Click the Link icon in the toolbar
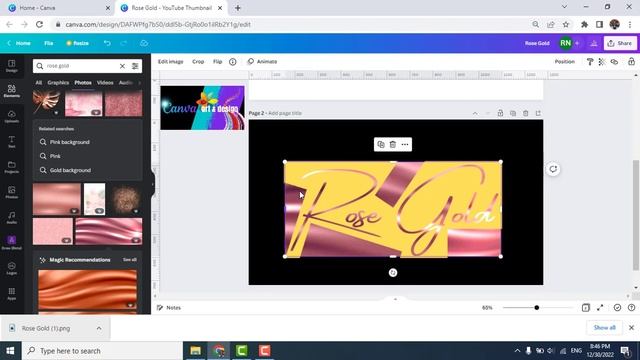 [614, 62]
